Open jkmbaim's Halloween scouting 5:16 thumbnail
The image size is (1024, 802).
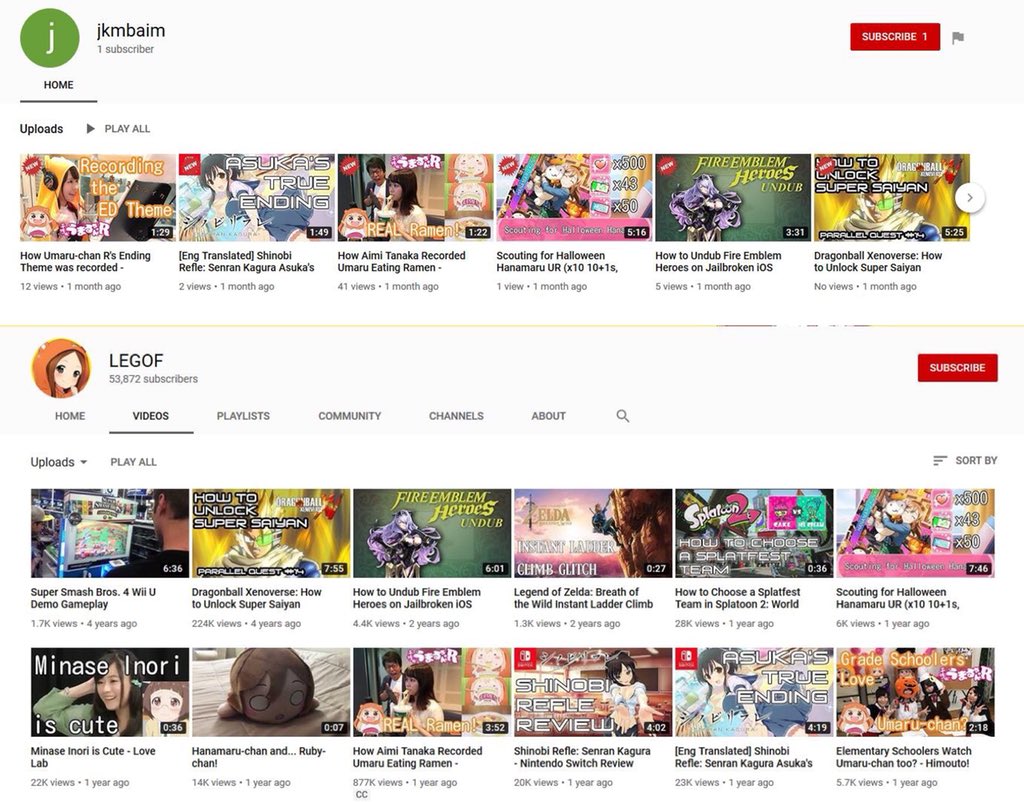coord(574,198)
